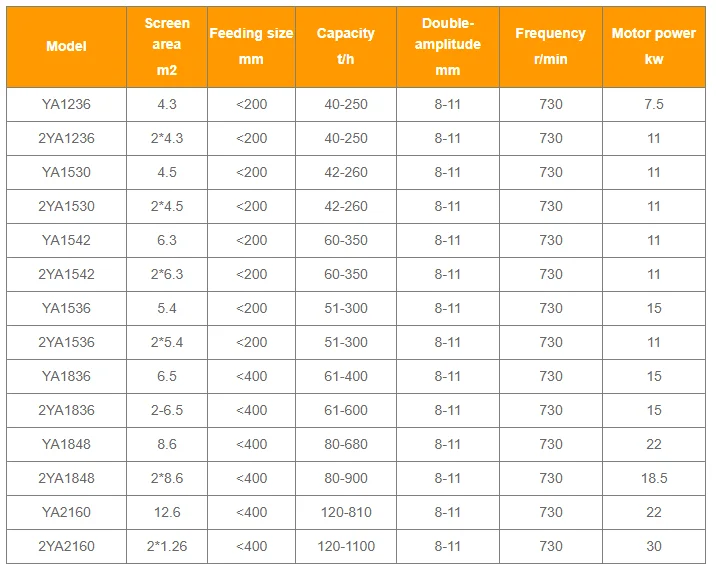Select the 12.6 screen area cell
Image resolution: width=716 pixels, height=579 pixels.
coord(167,512)
